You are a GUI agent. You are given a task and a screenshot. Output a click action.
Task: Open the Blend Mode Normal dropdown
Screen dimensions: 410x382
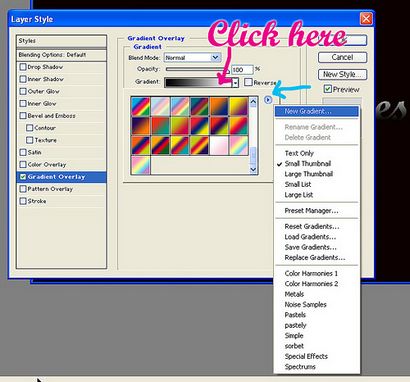[x=192, y=58]
